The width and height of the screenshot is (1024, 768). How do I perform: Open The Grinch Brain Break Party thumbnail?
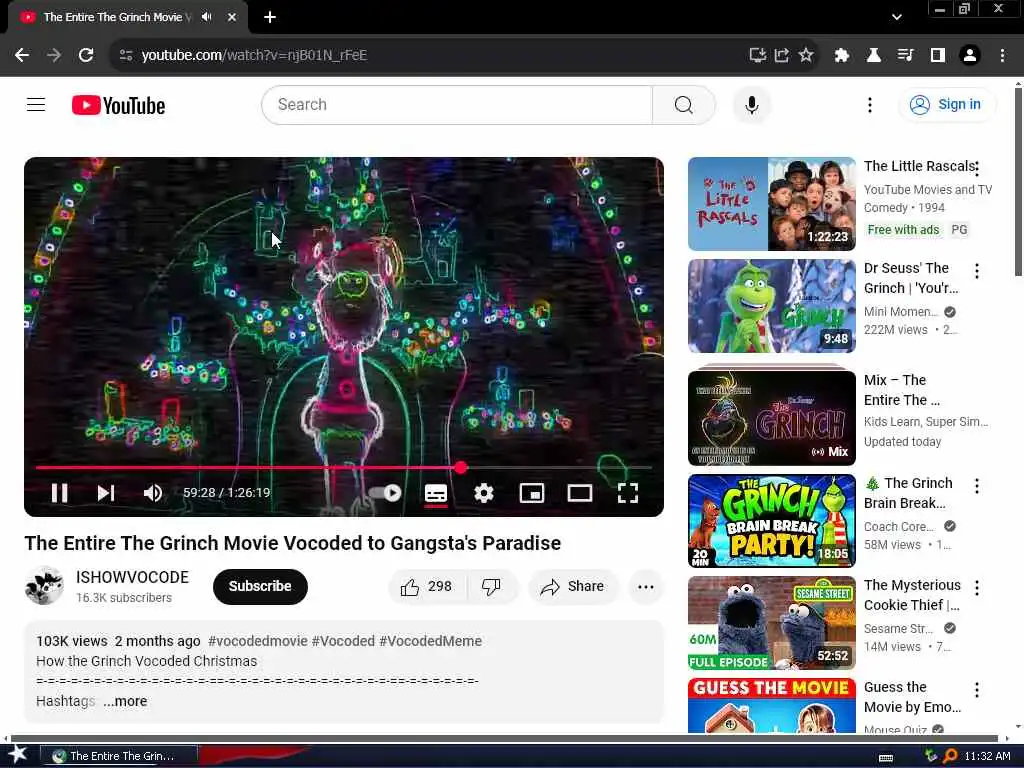(771, 521)
